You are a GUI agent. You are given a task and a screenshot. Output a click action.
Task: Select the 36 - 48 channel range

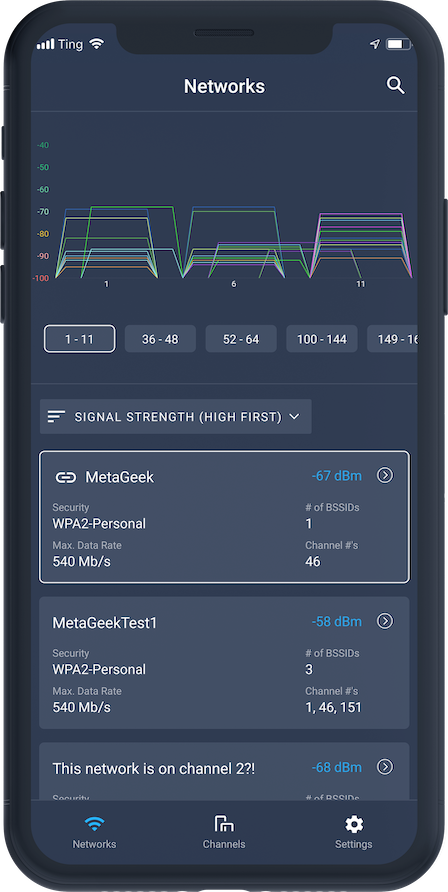tap(160, 339)
